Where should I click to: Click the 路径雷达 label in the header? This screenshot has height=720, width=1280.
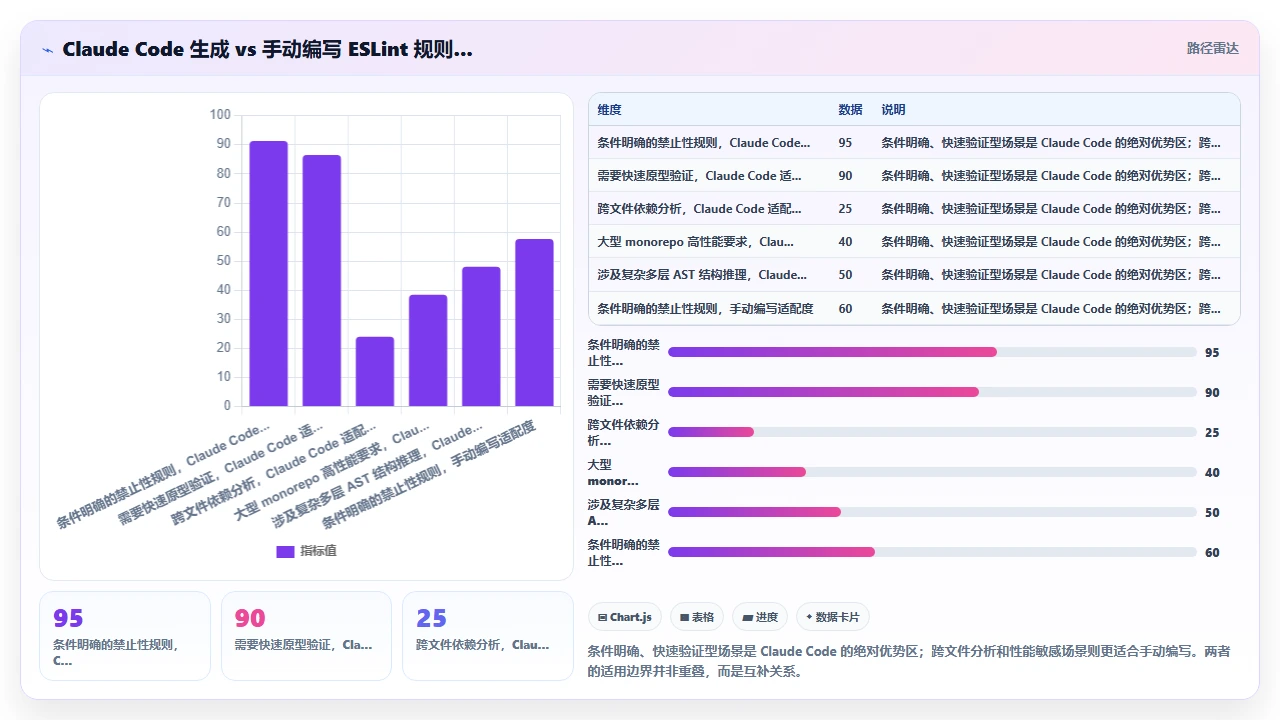point(1212,48)
